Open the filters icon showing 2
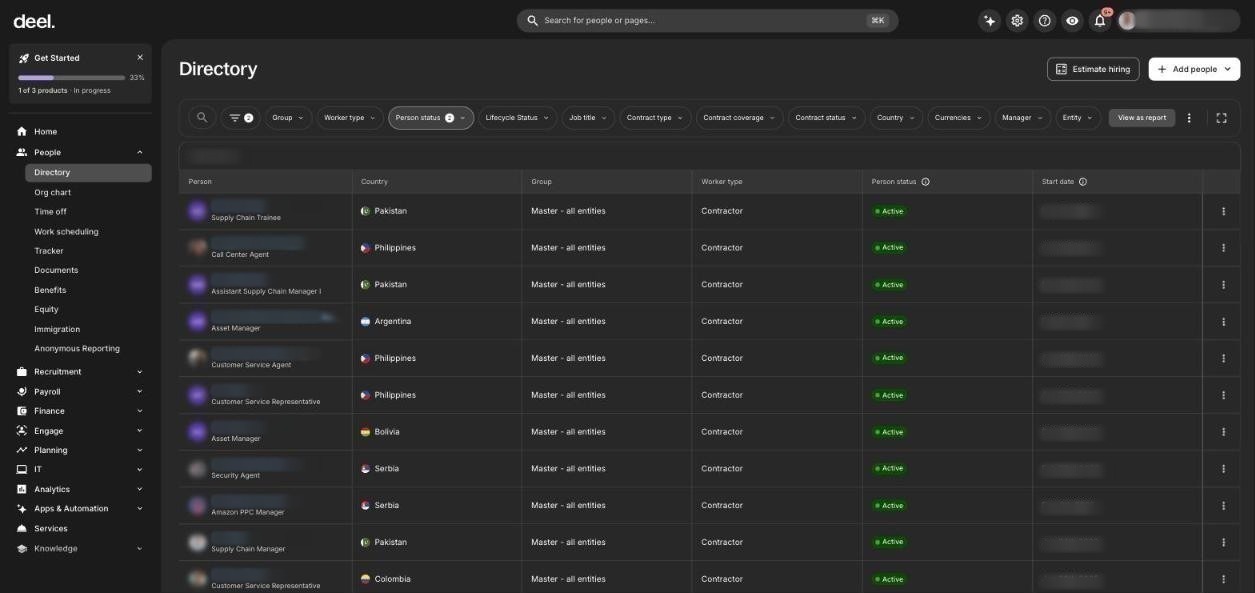The width and height of the screenshot is (1255, 593). coord(241,118)
